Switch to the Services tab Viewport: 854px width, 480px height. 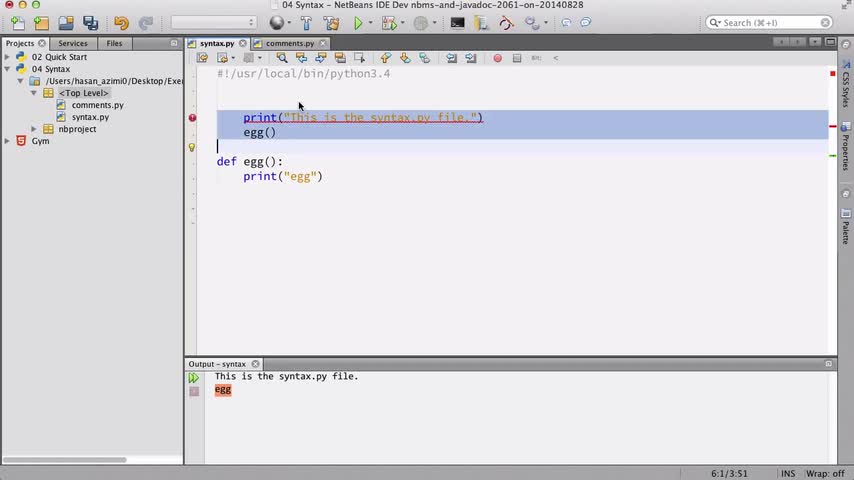point(72,43)
